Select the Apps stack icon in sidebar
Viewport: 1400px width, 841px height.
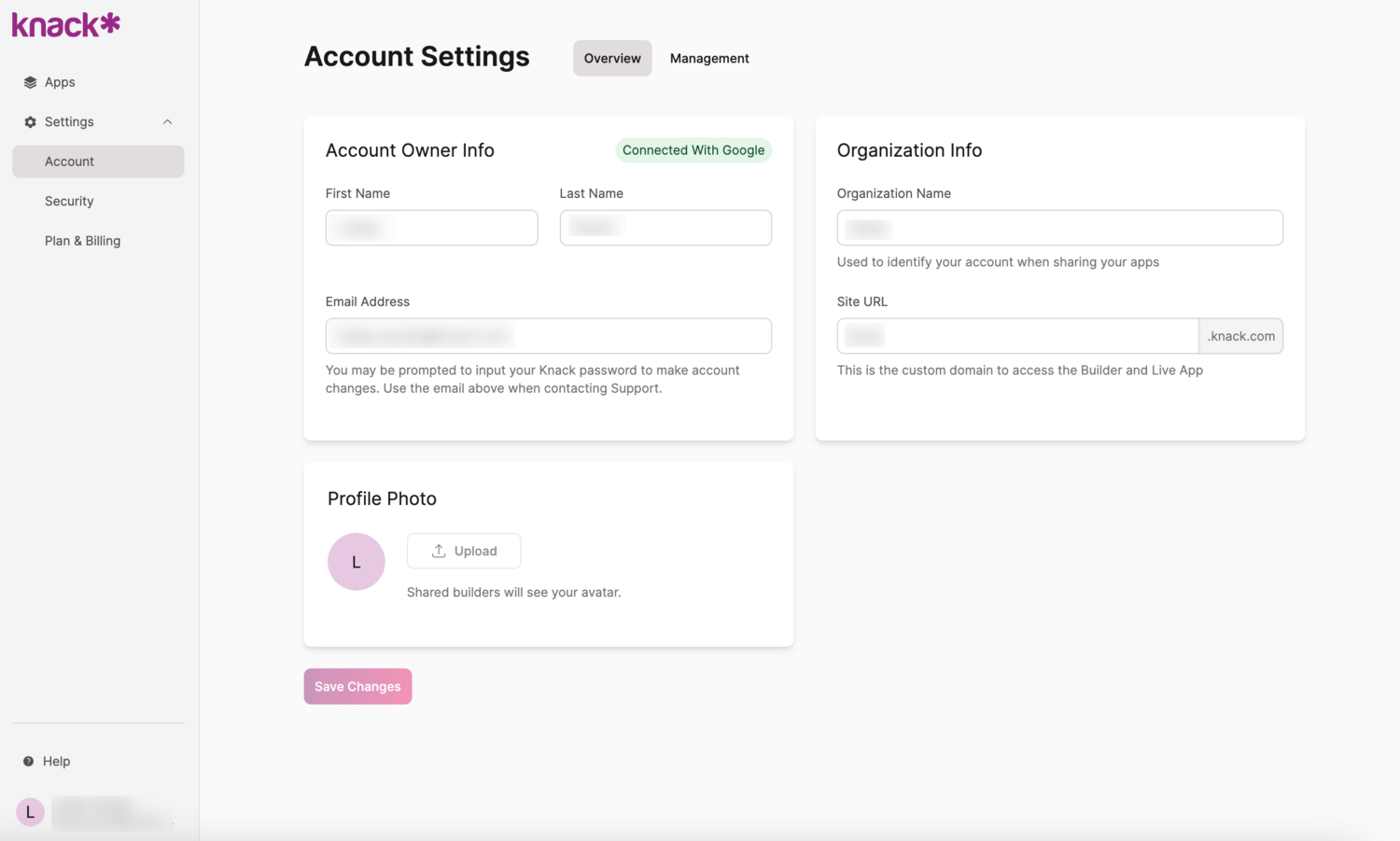(31, 81)
